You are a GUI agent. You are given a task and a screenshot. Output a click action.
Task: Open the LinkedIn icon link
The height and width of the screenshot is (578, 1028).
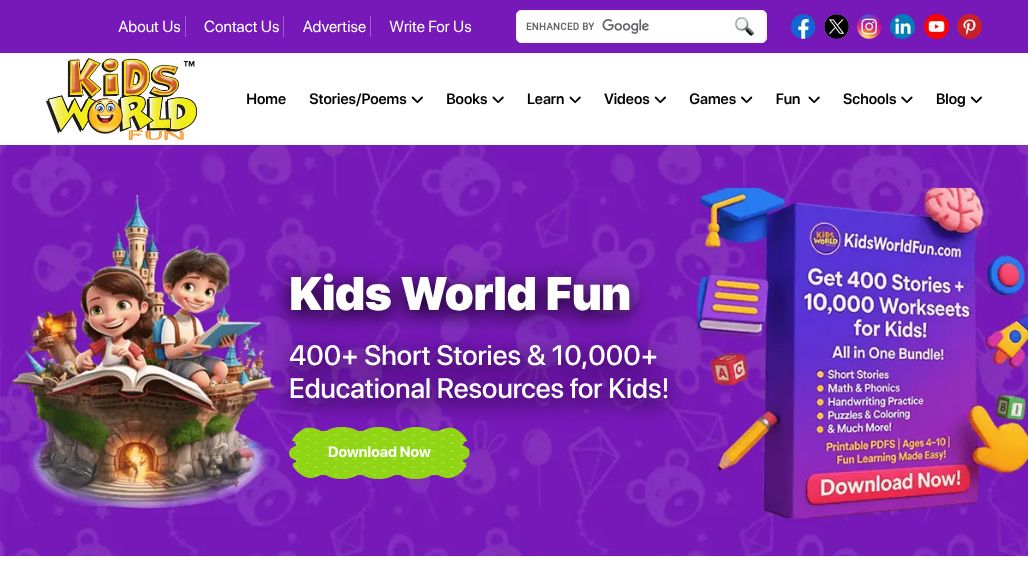(x=902, y=27)
